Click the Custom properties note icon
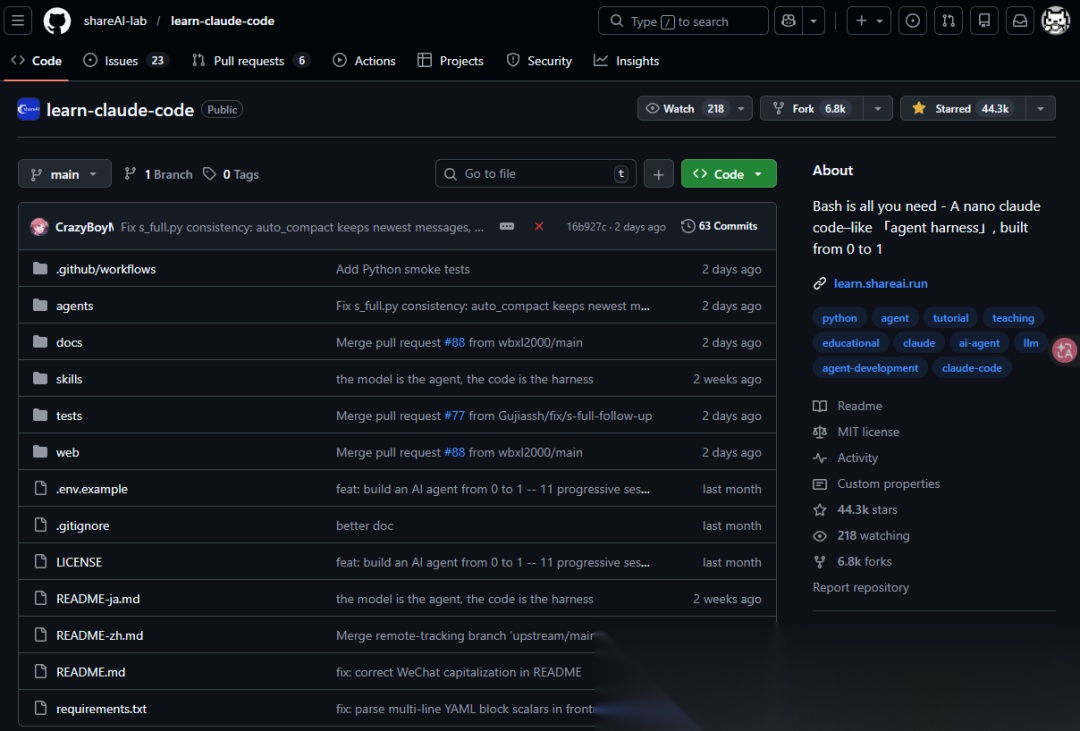The width and height of the screenshot is (1080, 731). 820,484
